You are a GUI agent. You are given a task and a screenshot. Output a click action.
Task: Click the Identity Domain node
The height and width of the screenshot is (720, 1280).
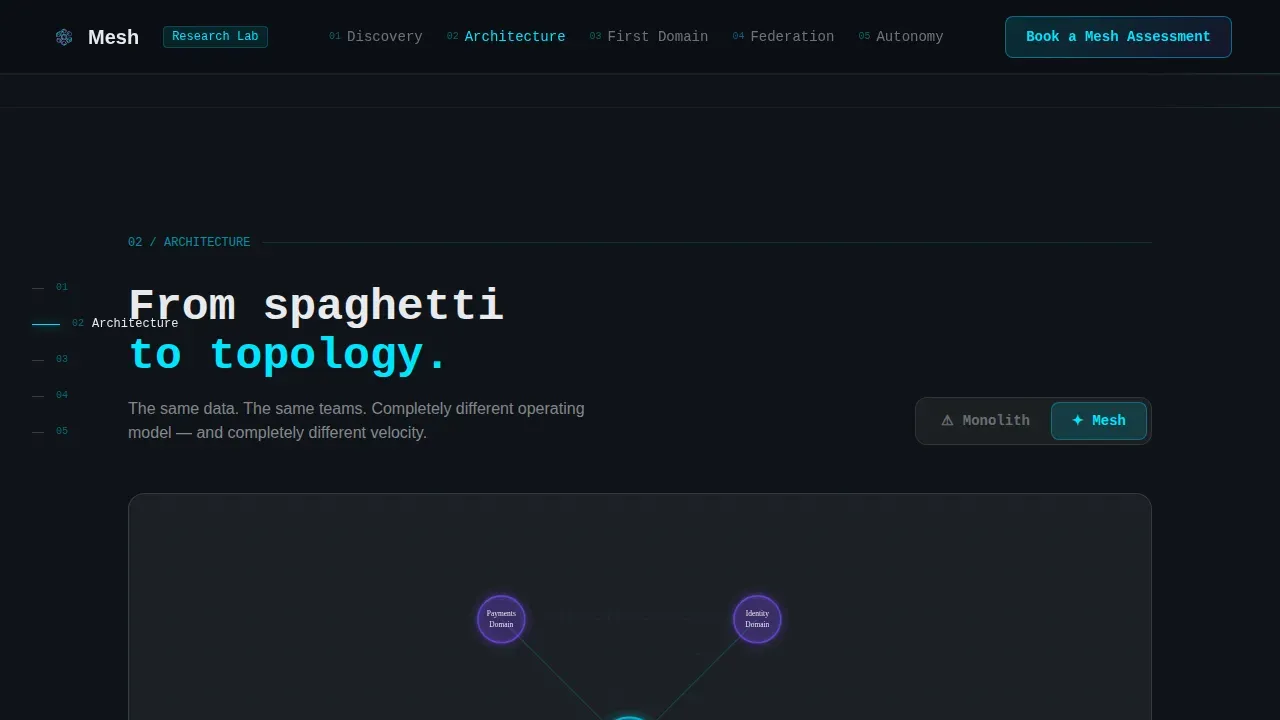point(757,619)
